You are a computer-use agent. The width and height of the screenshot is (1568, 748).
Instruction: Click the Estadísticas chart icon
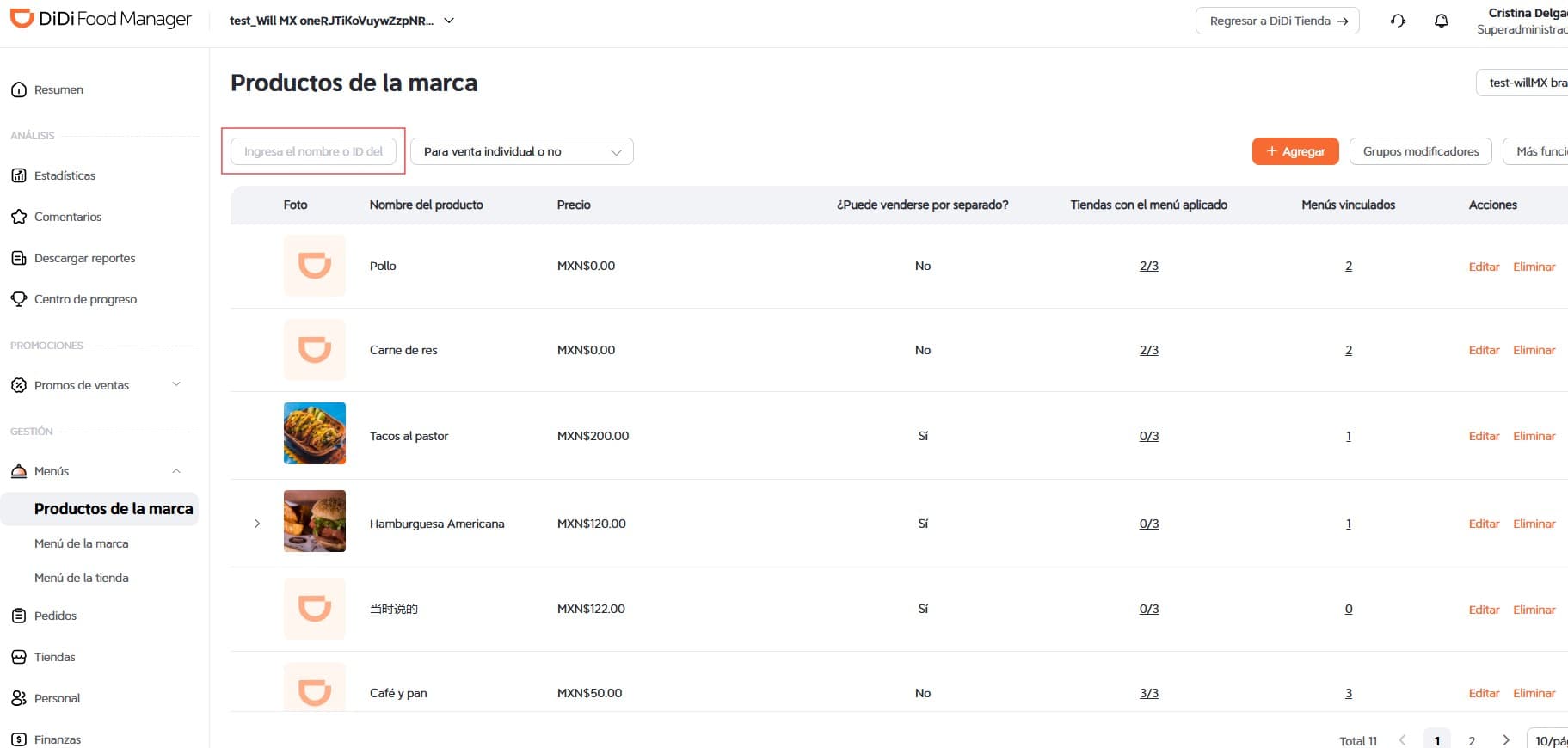click(x=19, y=175)
